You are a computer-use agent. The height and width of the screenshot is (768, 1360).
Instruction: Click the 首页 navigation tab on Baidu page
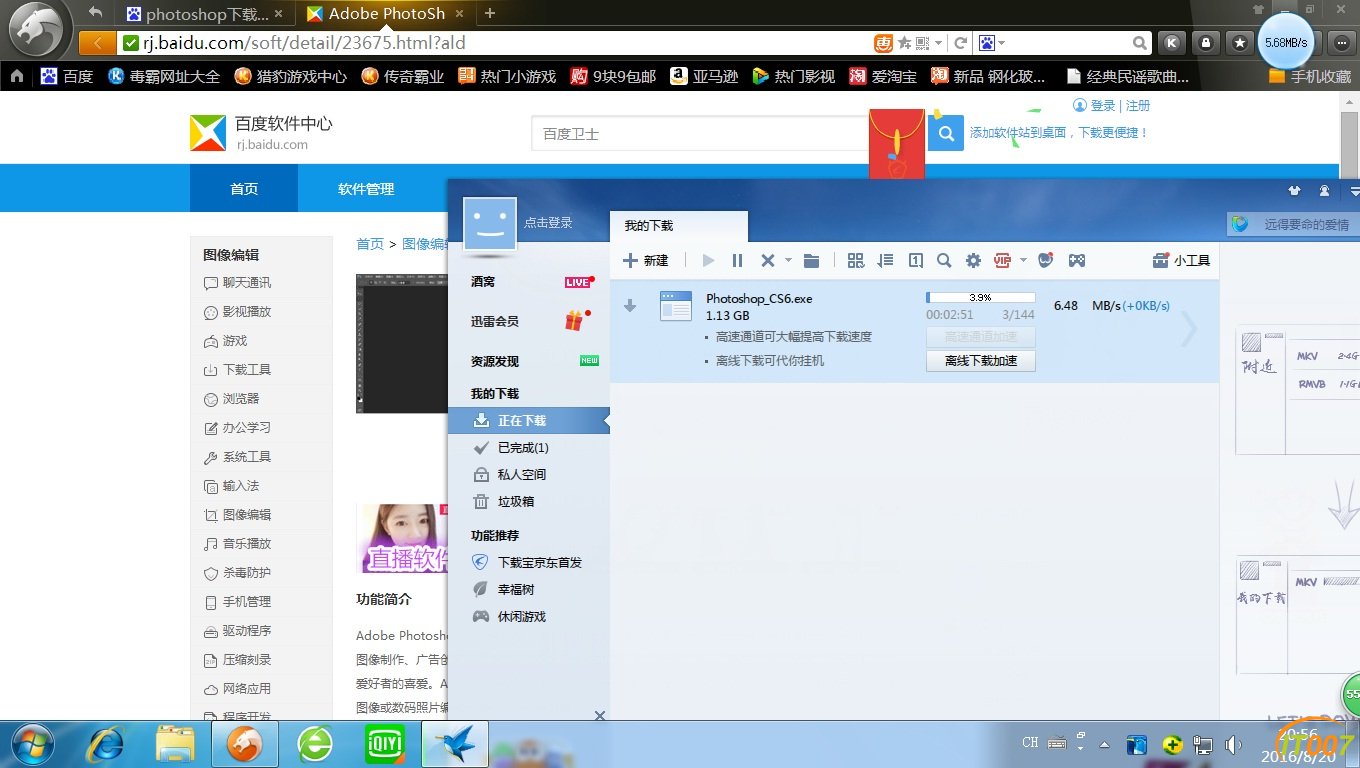(244, 188)
